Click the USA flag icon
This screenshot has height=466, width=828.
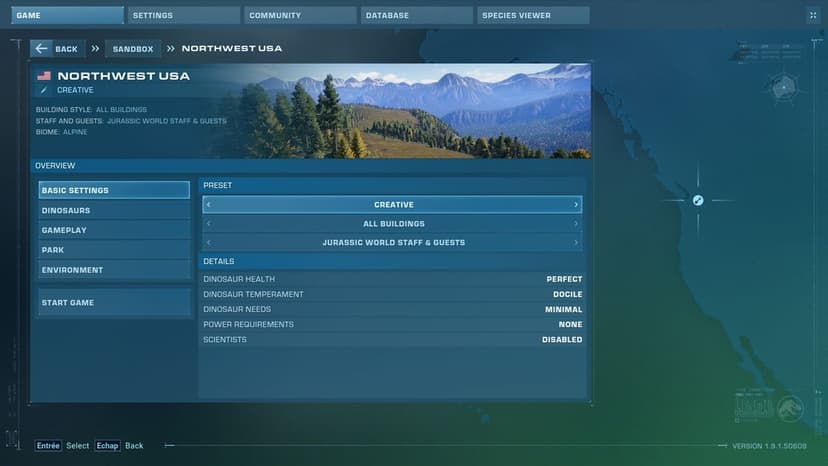pyautogui.click(x=44, y=76)
